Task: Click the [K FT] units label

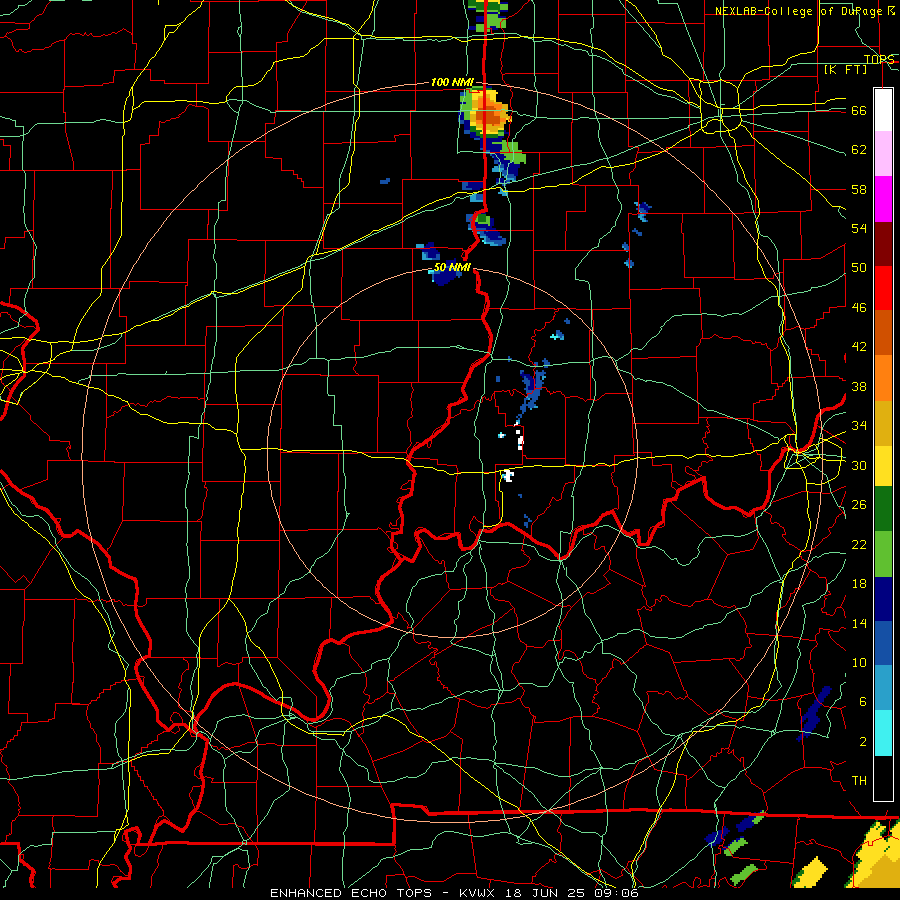Action: coord(845,70)
